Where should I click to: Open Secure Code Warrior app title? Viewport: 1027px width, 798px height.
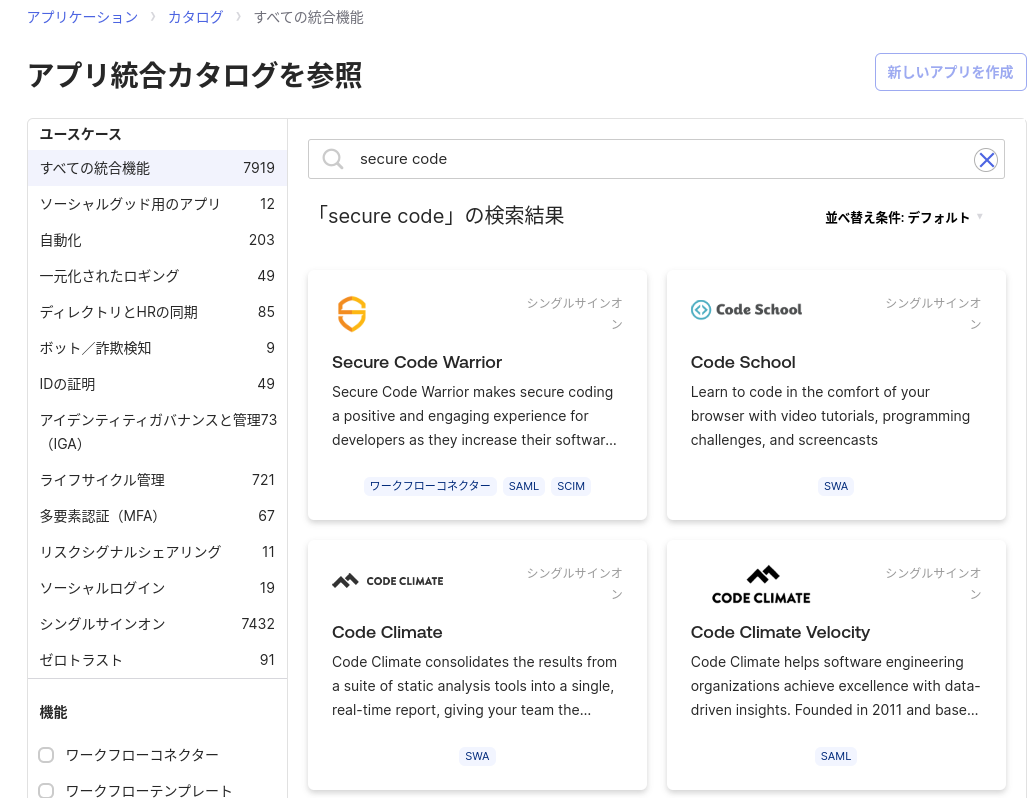(417, 362)
